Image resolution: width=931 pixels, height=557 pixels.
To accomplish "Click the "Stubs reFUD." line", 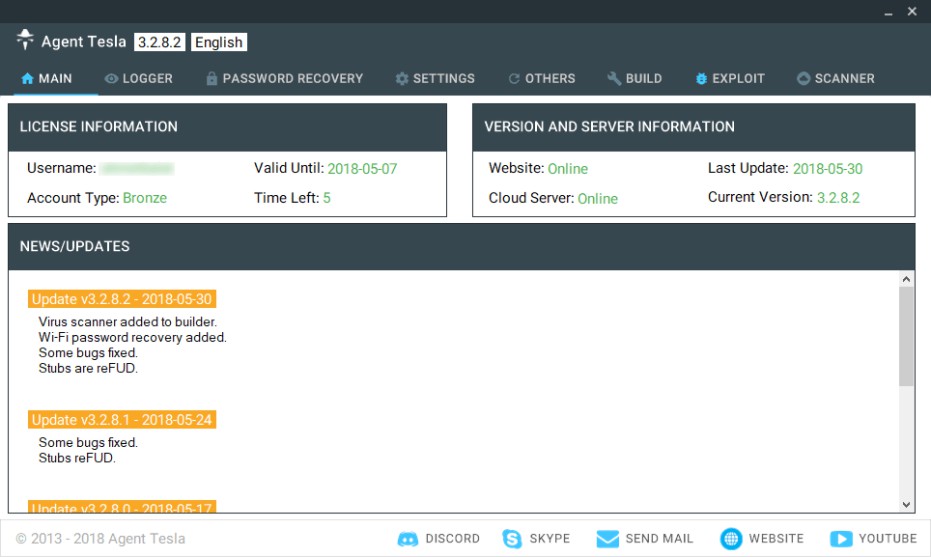I will click(77, 458).
